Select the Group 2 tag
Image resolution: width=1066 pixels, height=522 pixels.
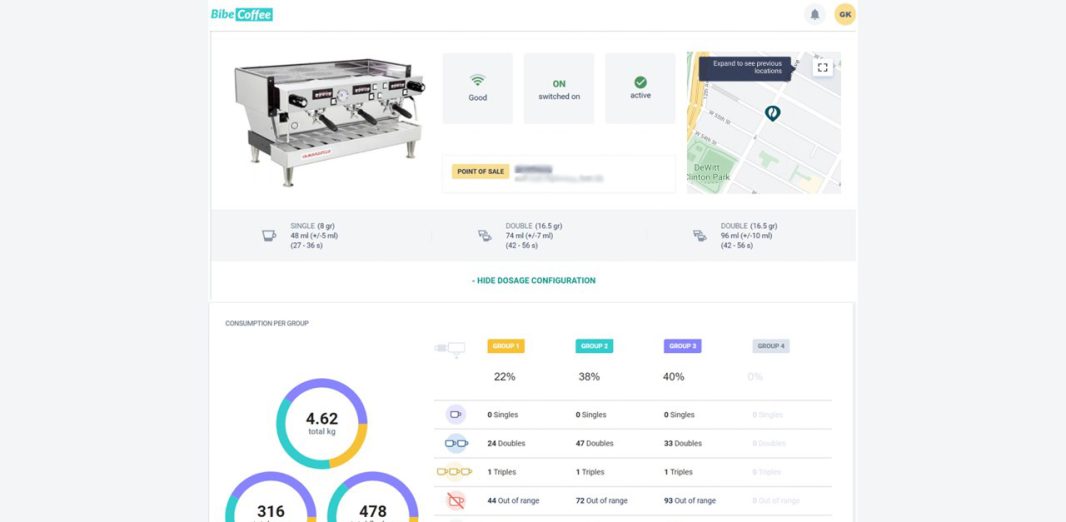pos(594,346)
